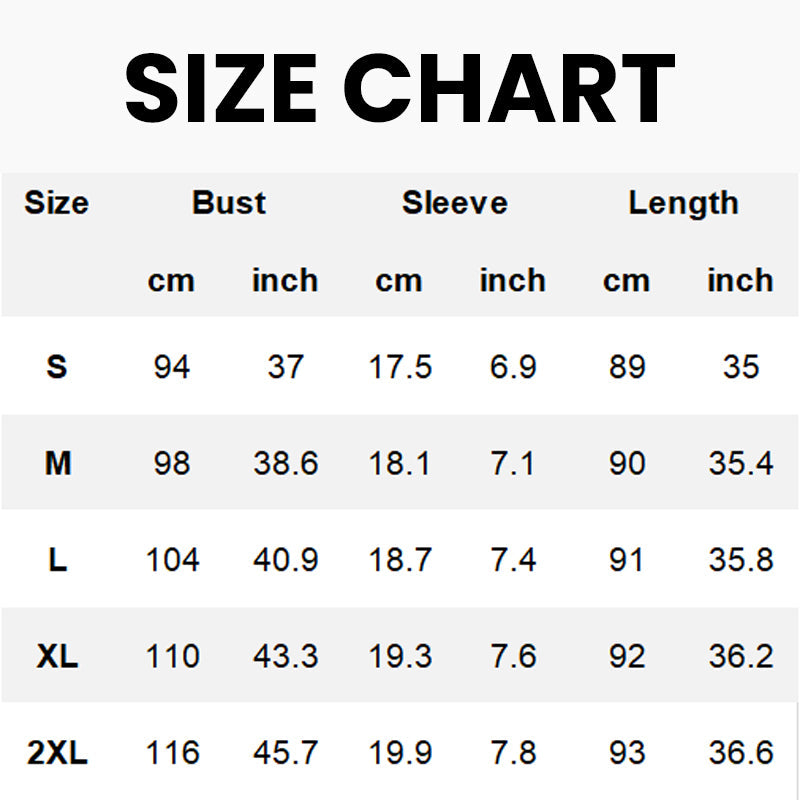
Task: Click the SIZE CHART title
Action: pyautogui.click(x=400, y=88)
